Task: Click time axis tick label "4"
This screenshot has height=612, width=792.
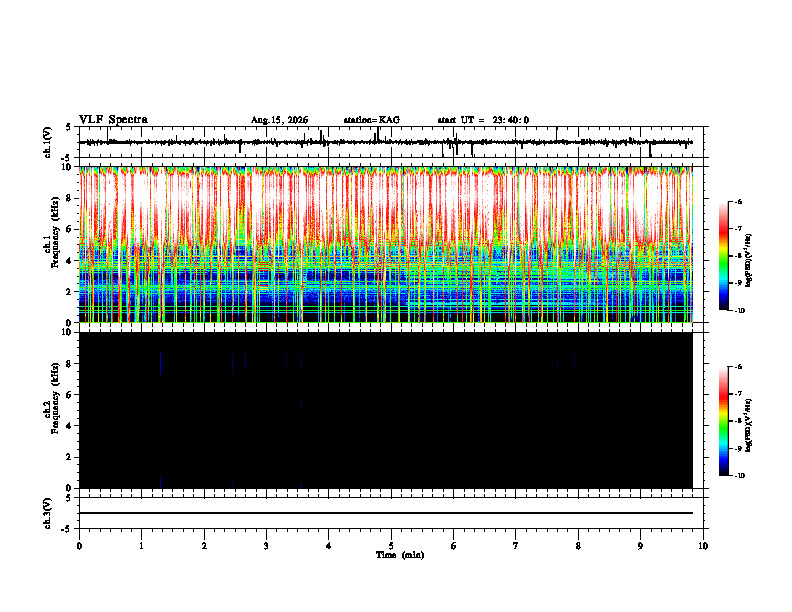Action: [329, 546]
